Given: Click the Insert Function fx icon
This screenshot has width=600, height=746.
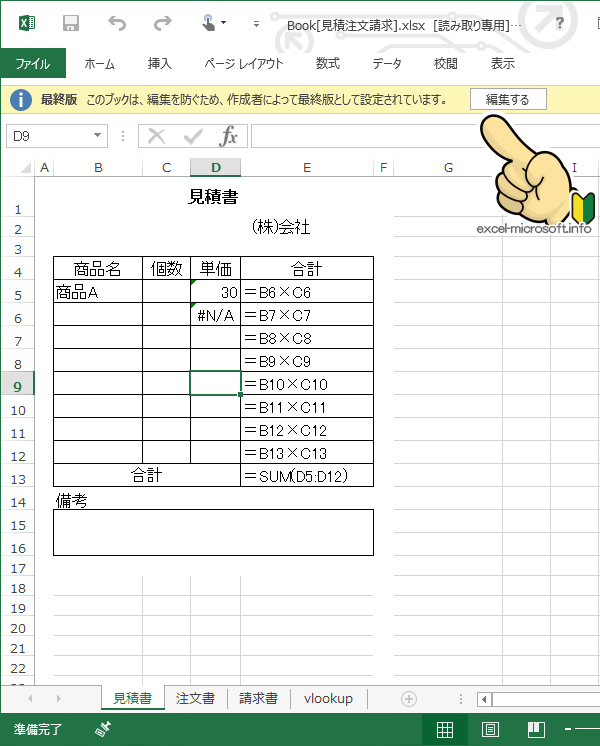Looking at the screenshot, I should pos(228,137).
